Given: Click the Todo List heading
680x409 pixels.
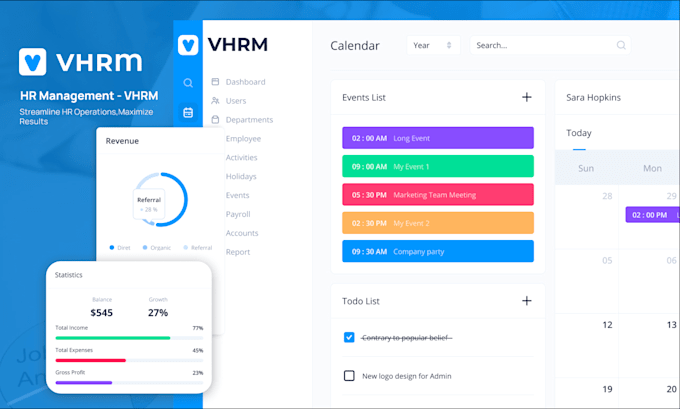Looking at the screenshot, I should coord(361,301).
